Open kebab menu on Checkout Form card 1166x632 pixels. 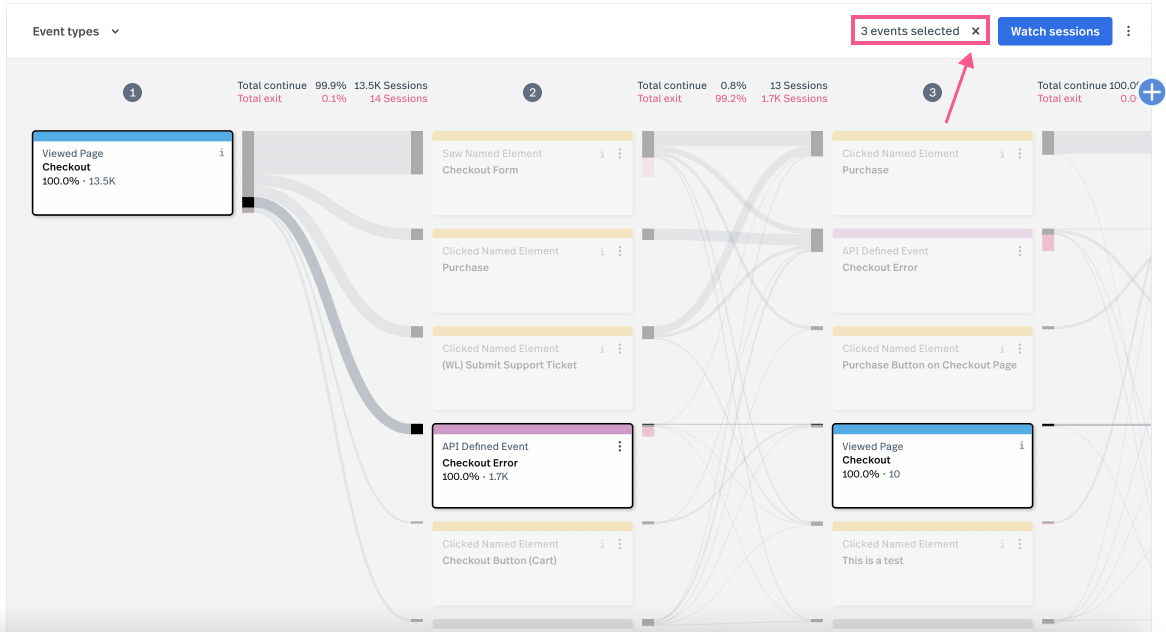(620, 154)
